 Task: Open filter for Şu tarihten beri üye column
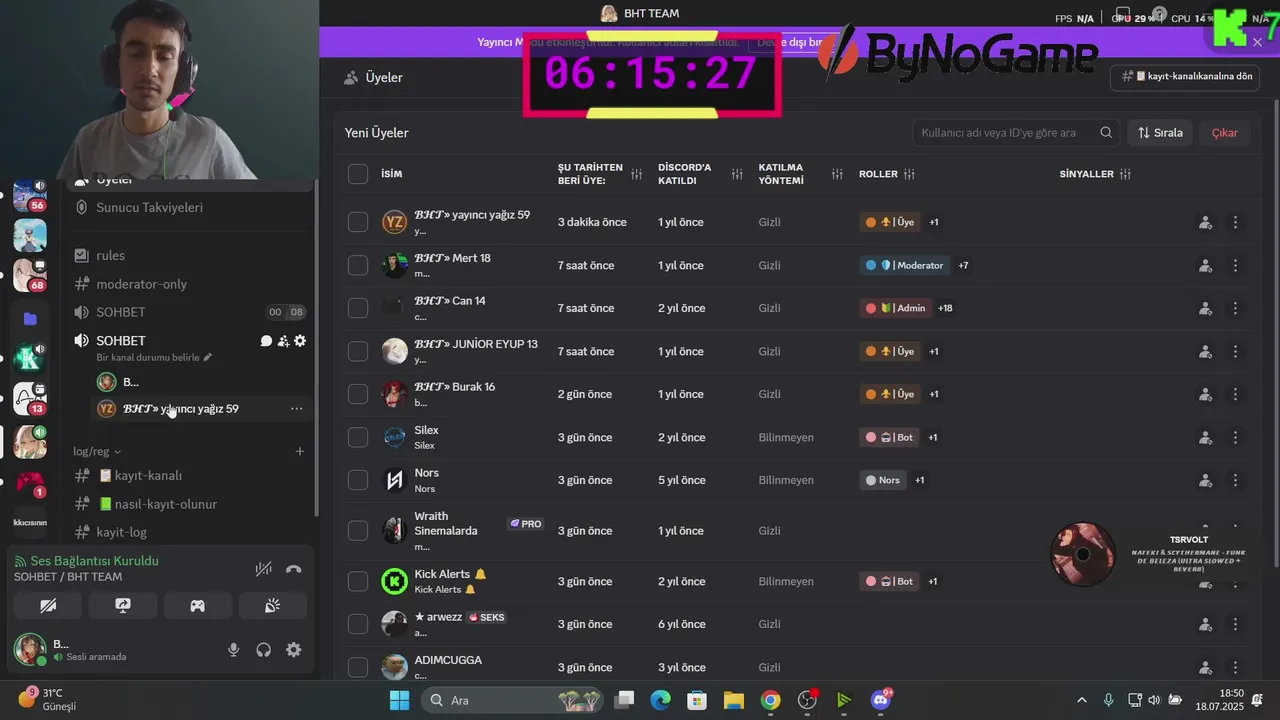pyautogui.click(x=636, y=174)
